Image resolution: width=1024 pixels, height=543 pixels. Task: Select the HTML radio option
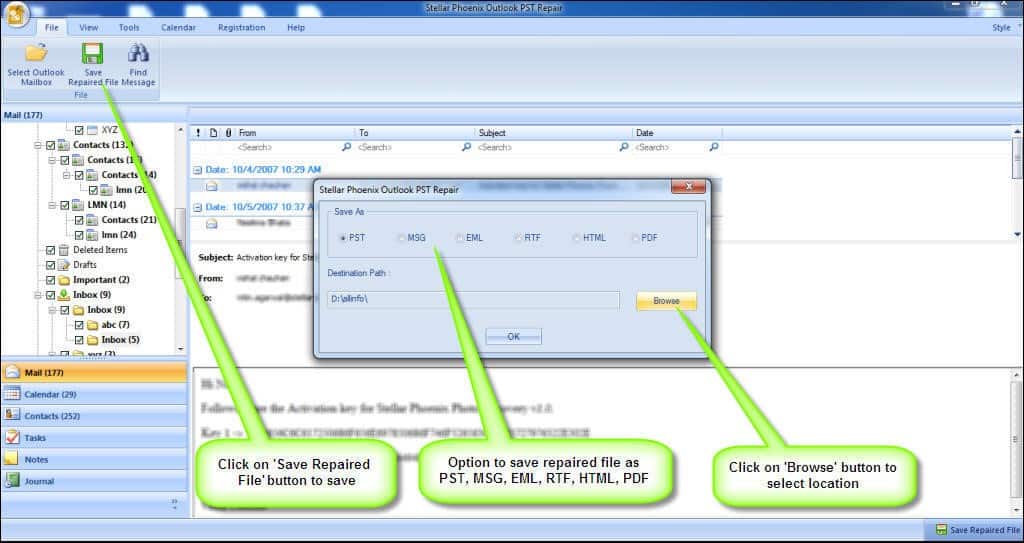(x=576, y=238)
